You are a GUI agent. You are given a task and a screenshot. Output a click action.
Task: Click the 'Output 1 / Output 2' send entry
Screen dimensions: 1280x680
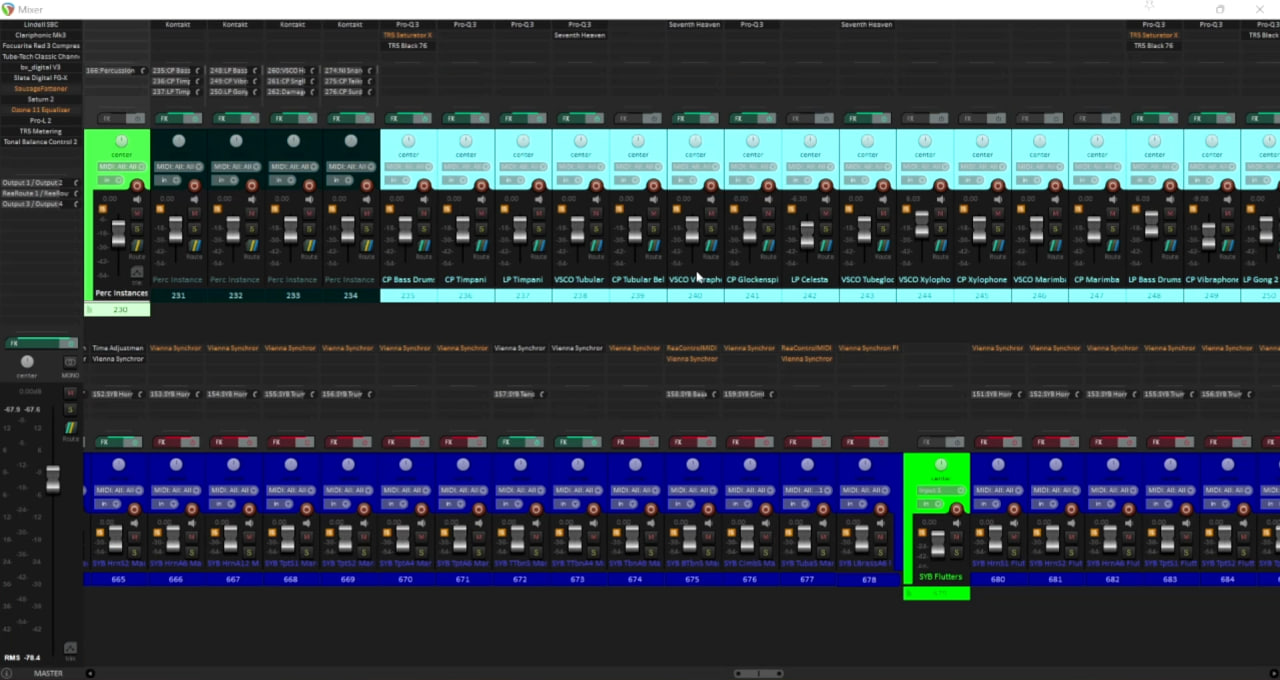(x=33, y=183)
